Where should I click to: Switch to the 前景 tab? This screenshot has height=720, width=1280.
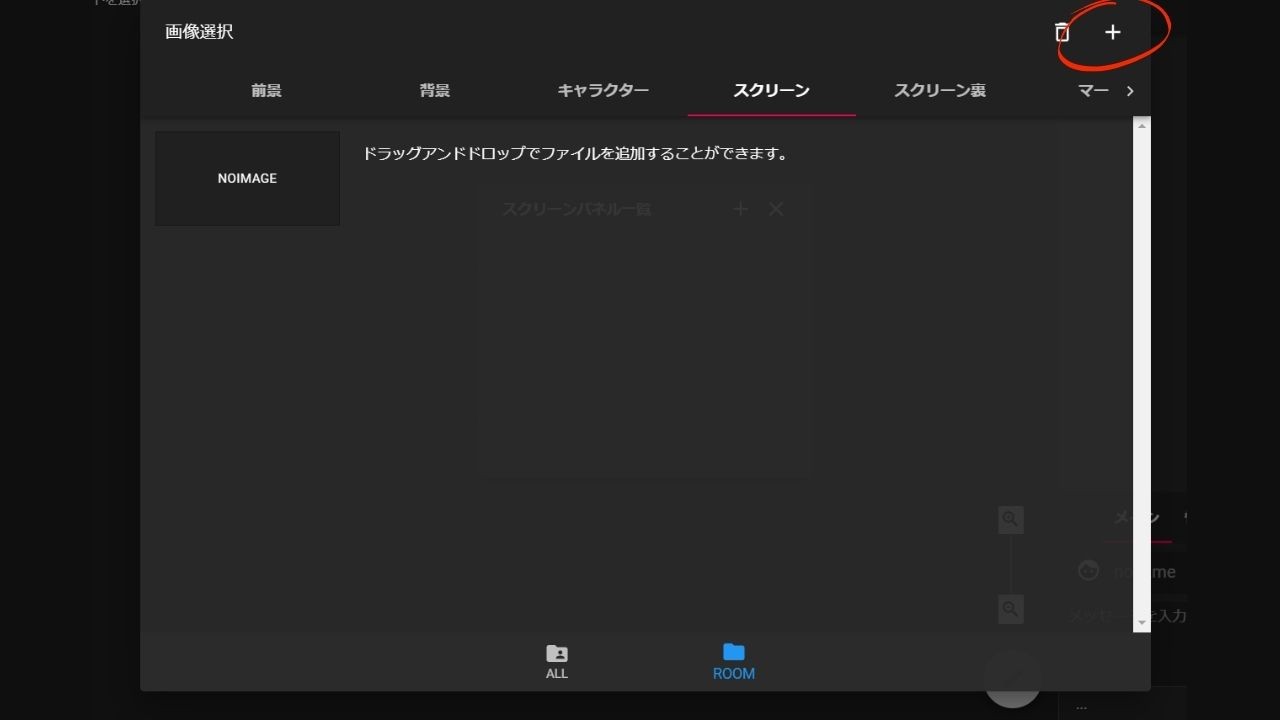(x=266, y=90)
